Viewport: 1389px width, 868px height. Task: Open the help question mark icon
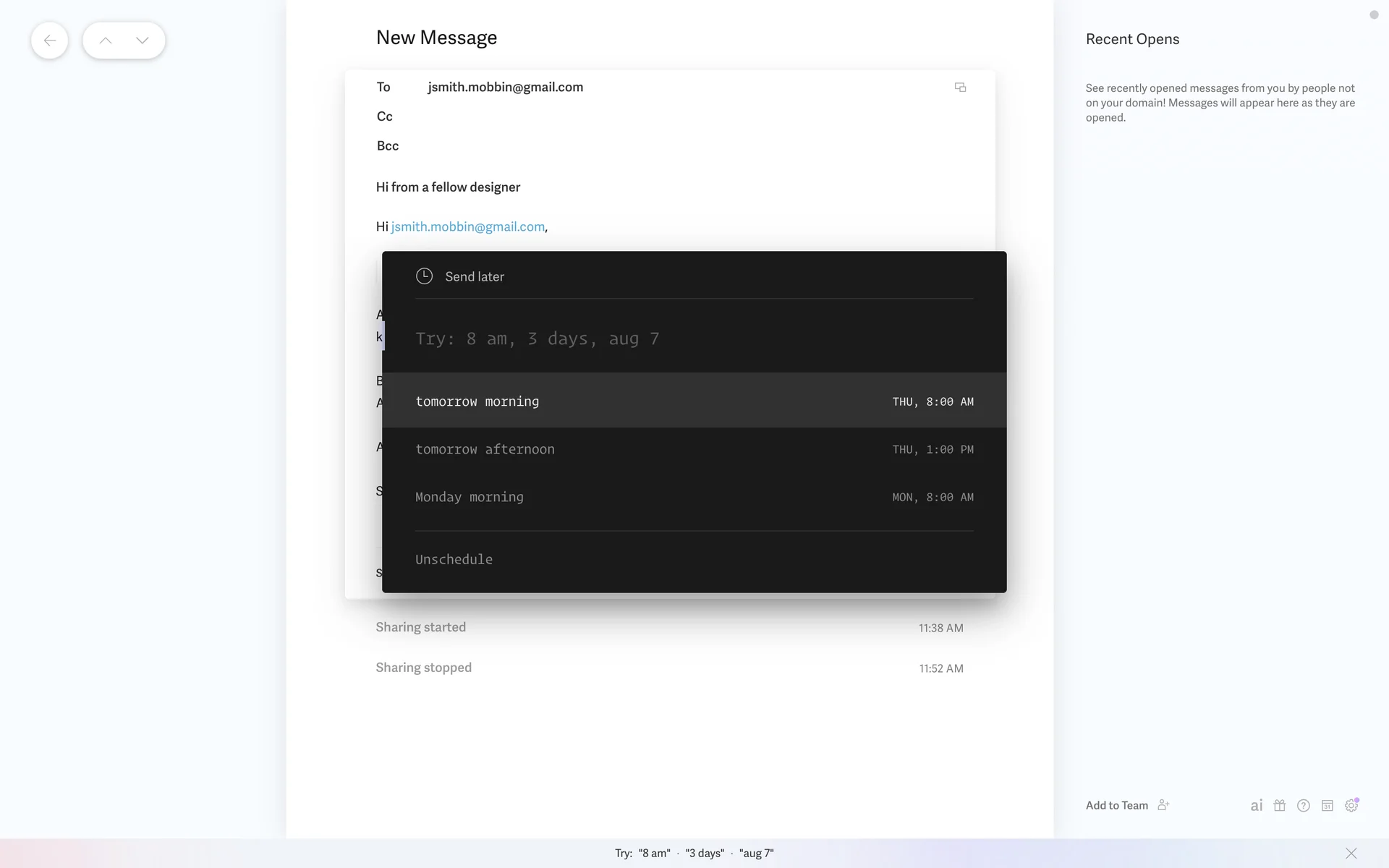[x=1303, y=805]
